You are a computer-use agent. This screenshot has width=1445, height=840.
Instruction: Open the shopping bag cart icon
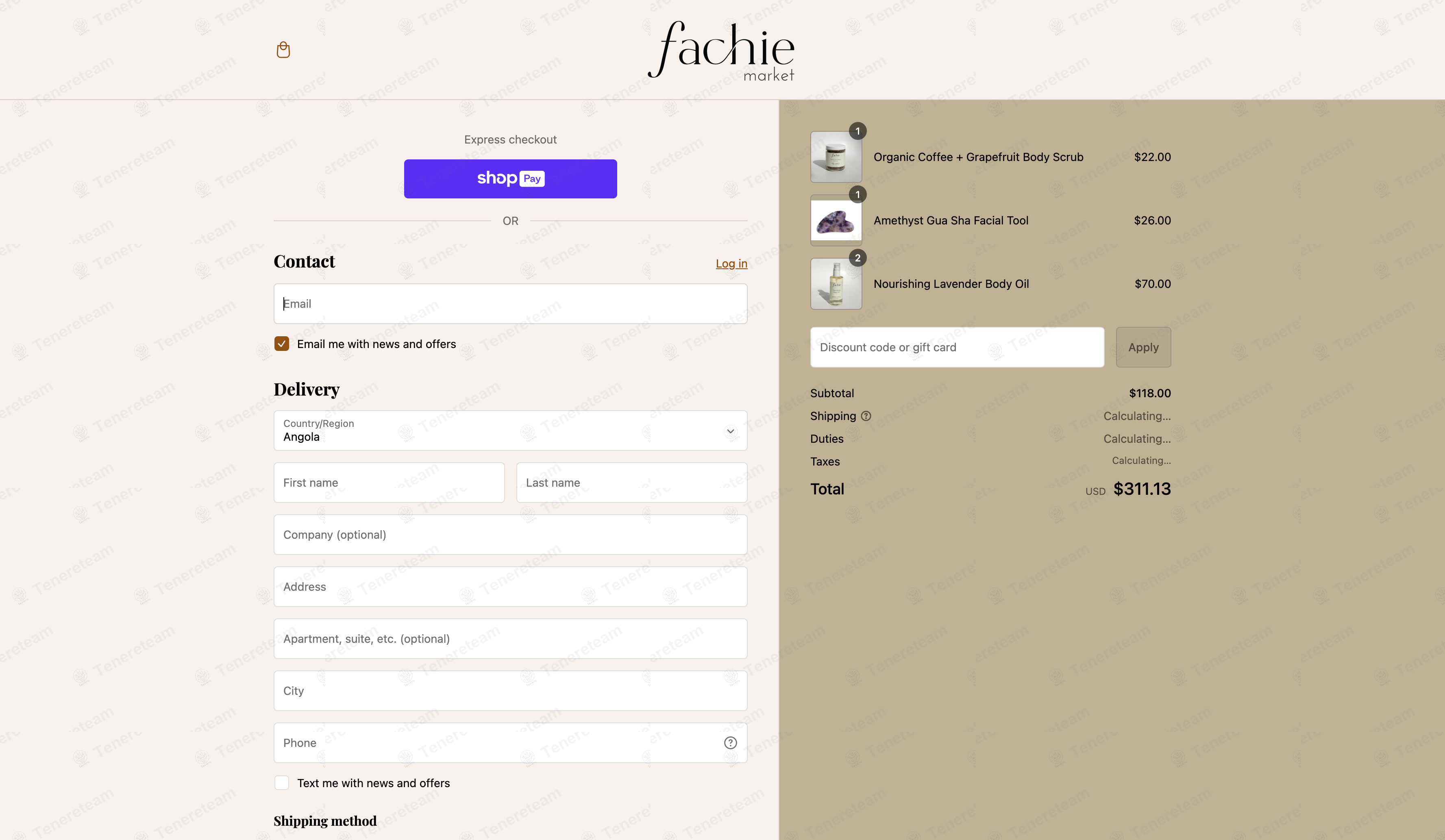(283, 50)
